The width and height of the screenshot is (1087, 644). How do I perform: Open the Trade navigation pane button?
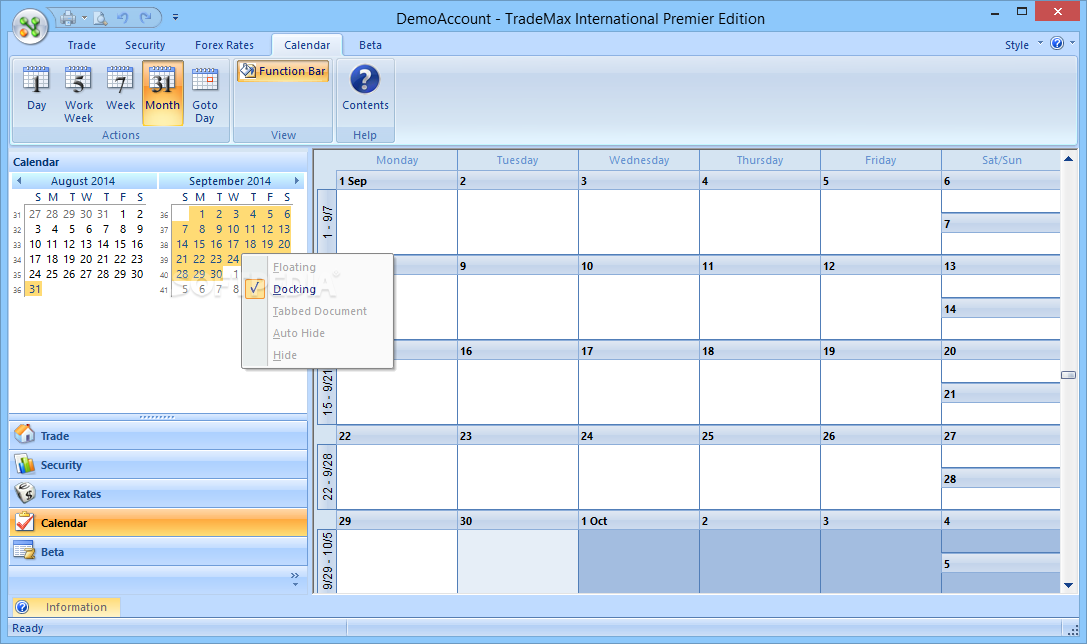click(158, 436)
